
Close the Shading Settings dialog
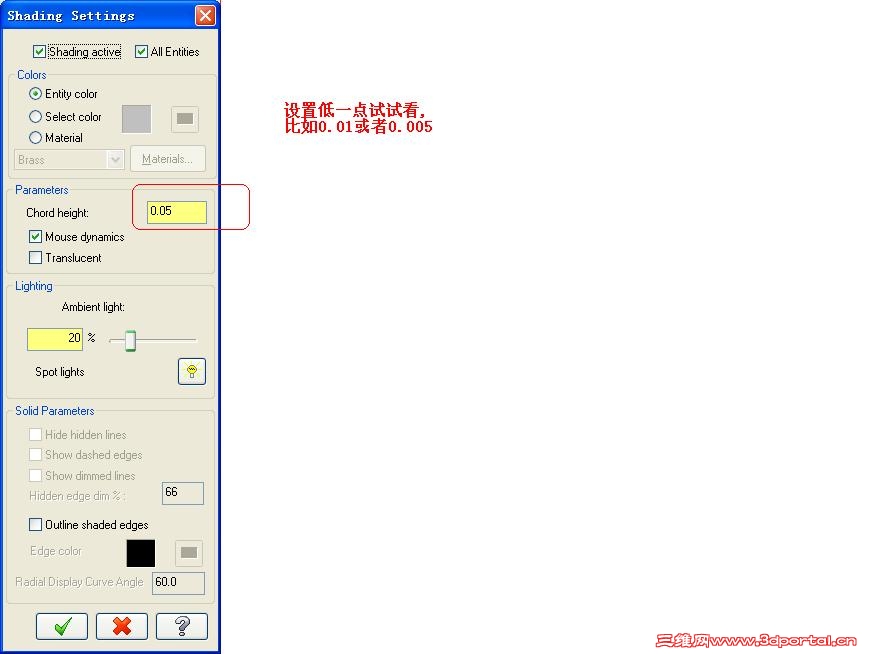point(205,15)
